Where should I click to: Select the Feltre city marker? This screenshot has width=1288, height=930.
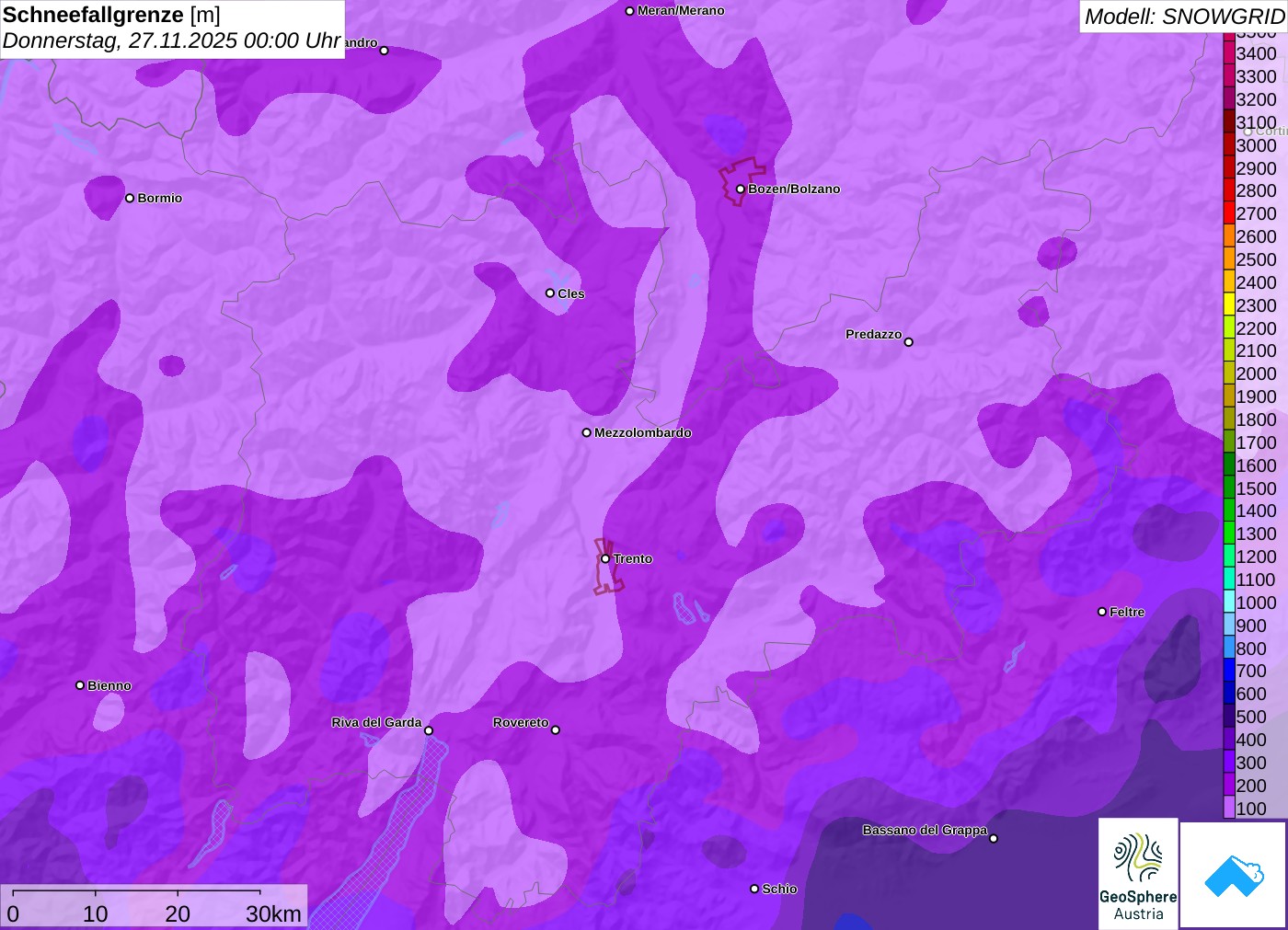click(x=1102, y=612)
